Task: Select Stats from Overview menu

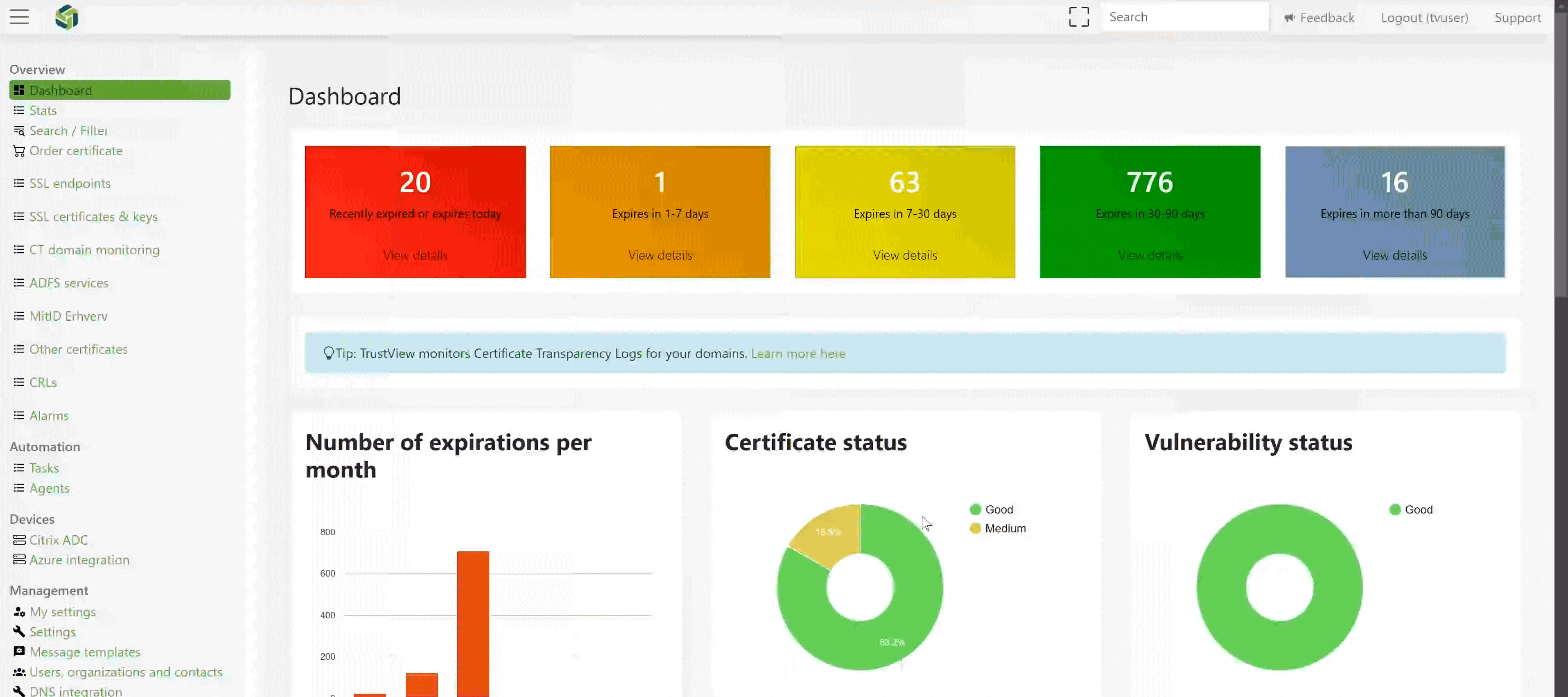Action: tap(42, 110)
